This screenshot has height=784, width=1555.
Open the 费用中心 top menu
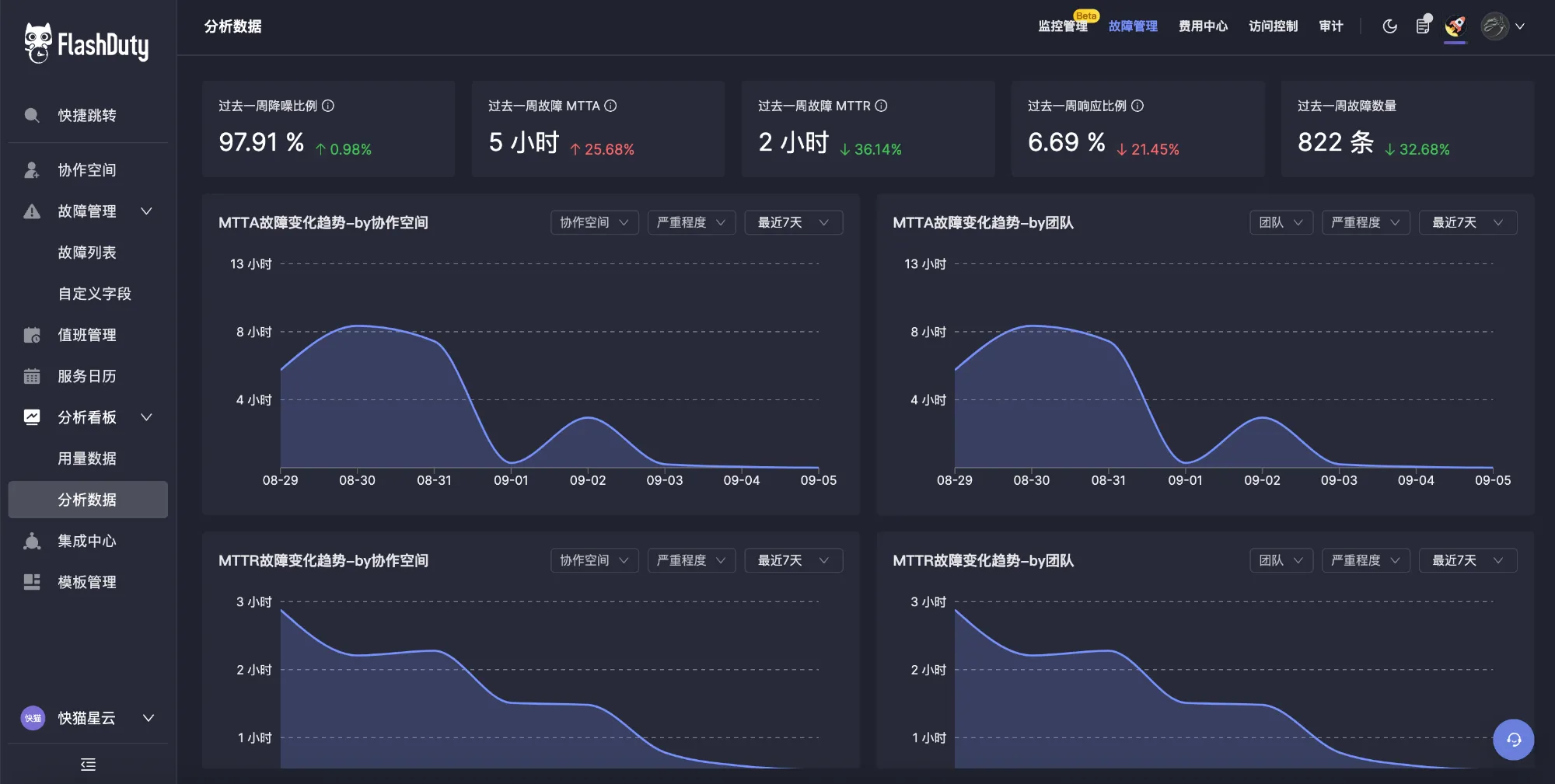(1203, 26)
